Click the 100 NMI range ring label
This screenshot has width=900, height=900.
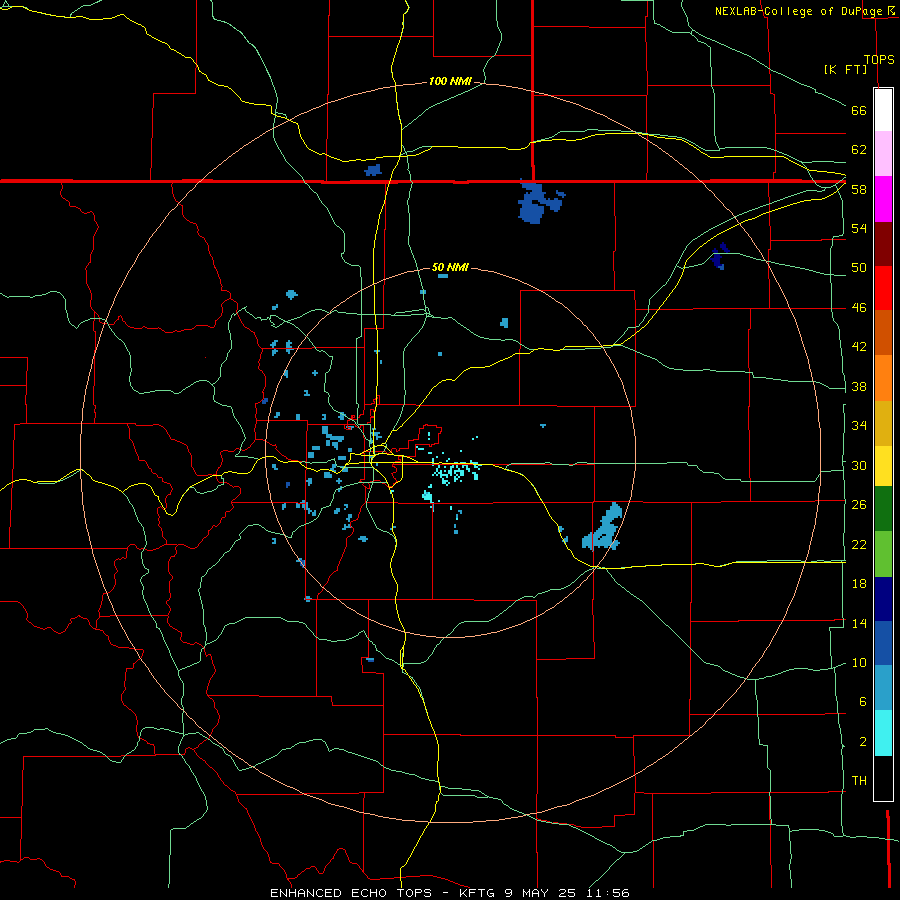point(450,82)
